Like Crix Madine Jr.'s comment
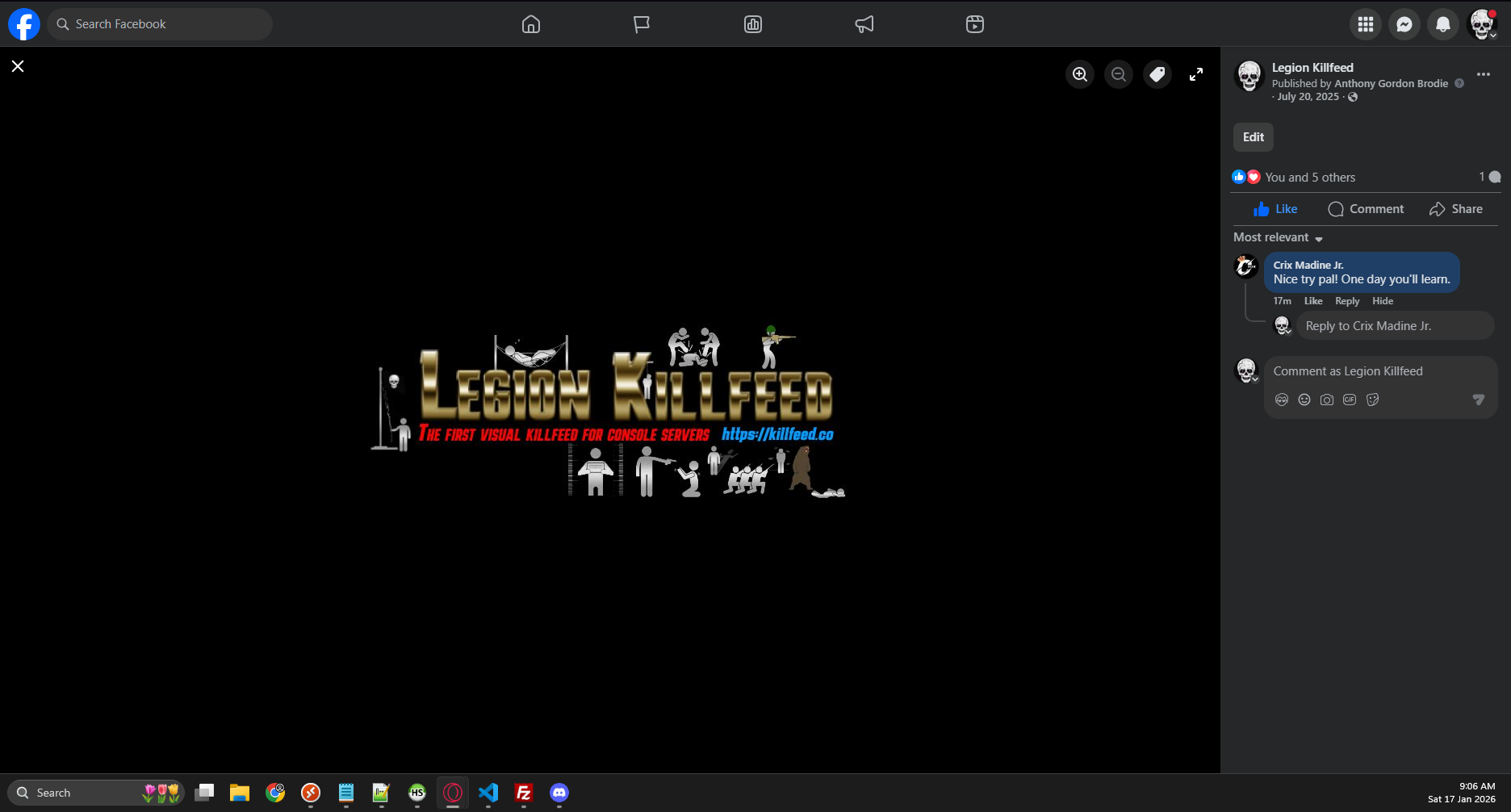 coord(1313,301)
